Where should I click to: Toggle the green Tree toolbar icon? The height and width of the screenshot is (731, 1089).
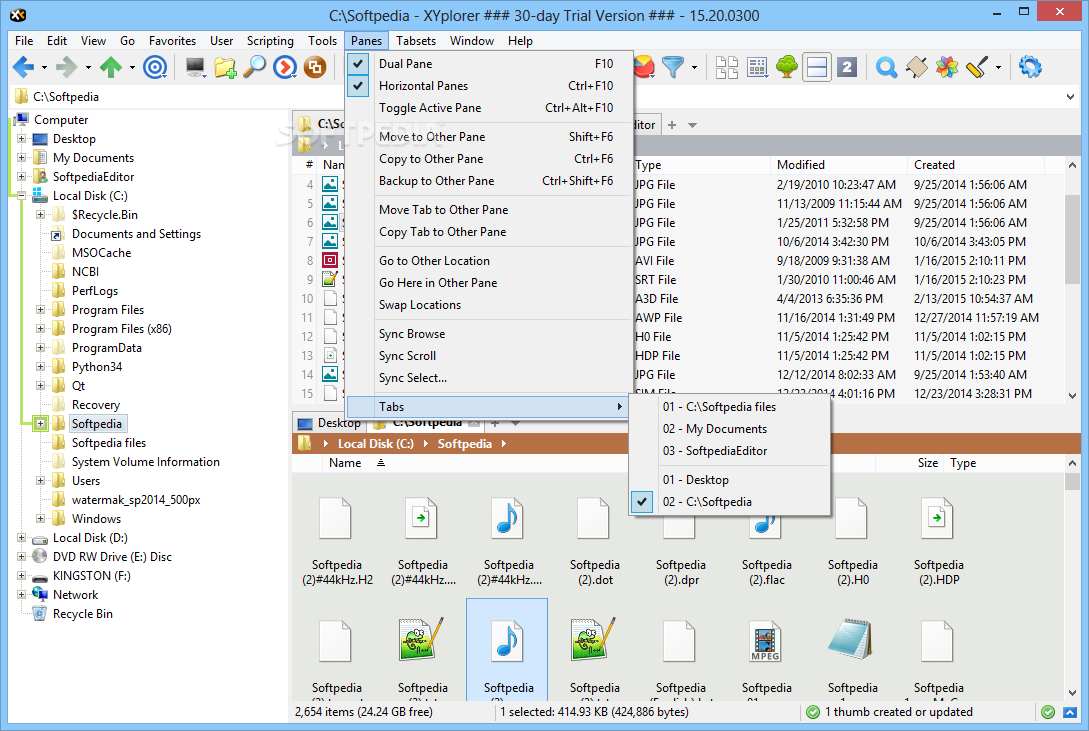click(787, 67)
